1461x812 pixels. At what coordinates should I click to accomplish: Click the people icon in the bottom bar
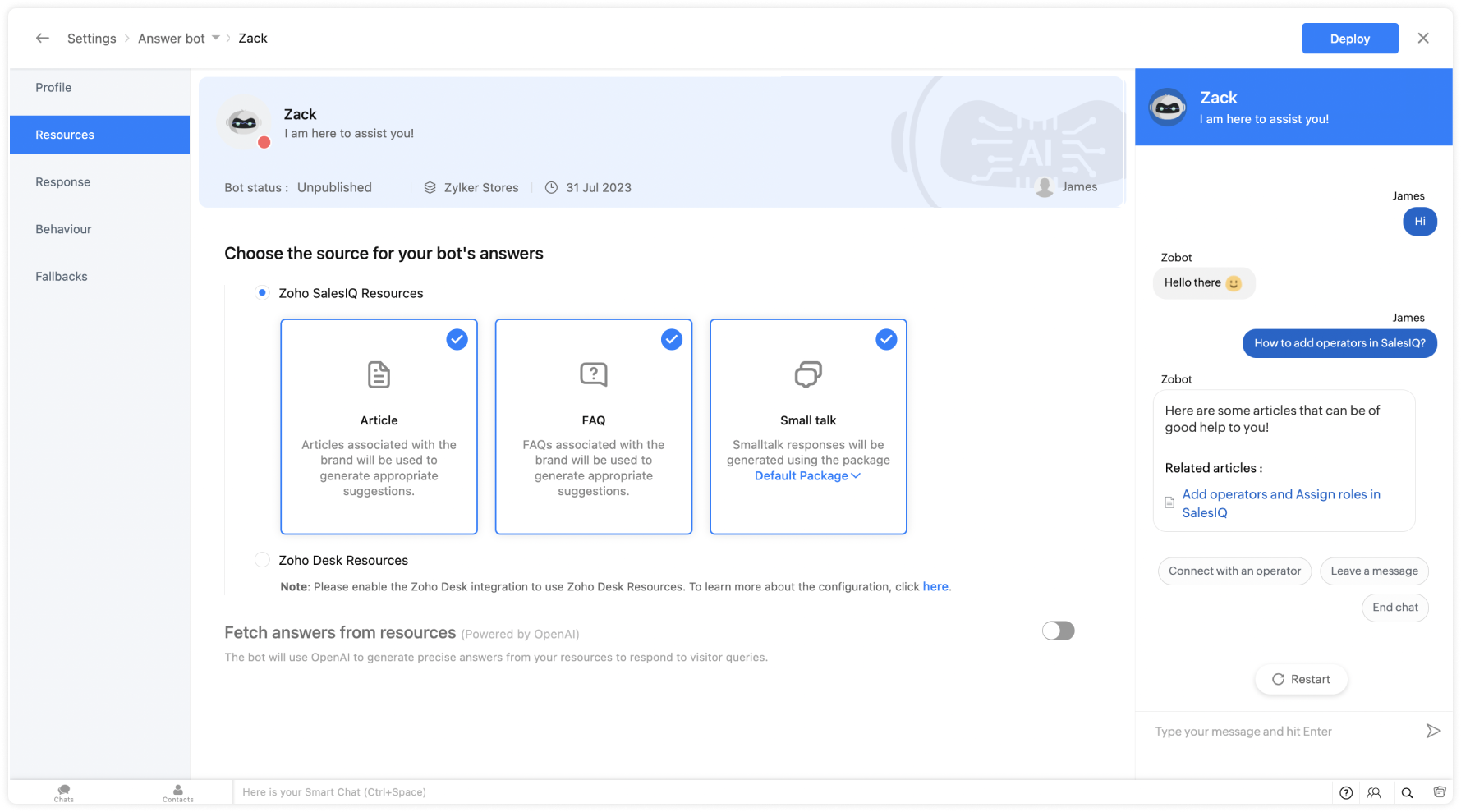[1374, 792]
